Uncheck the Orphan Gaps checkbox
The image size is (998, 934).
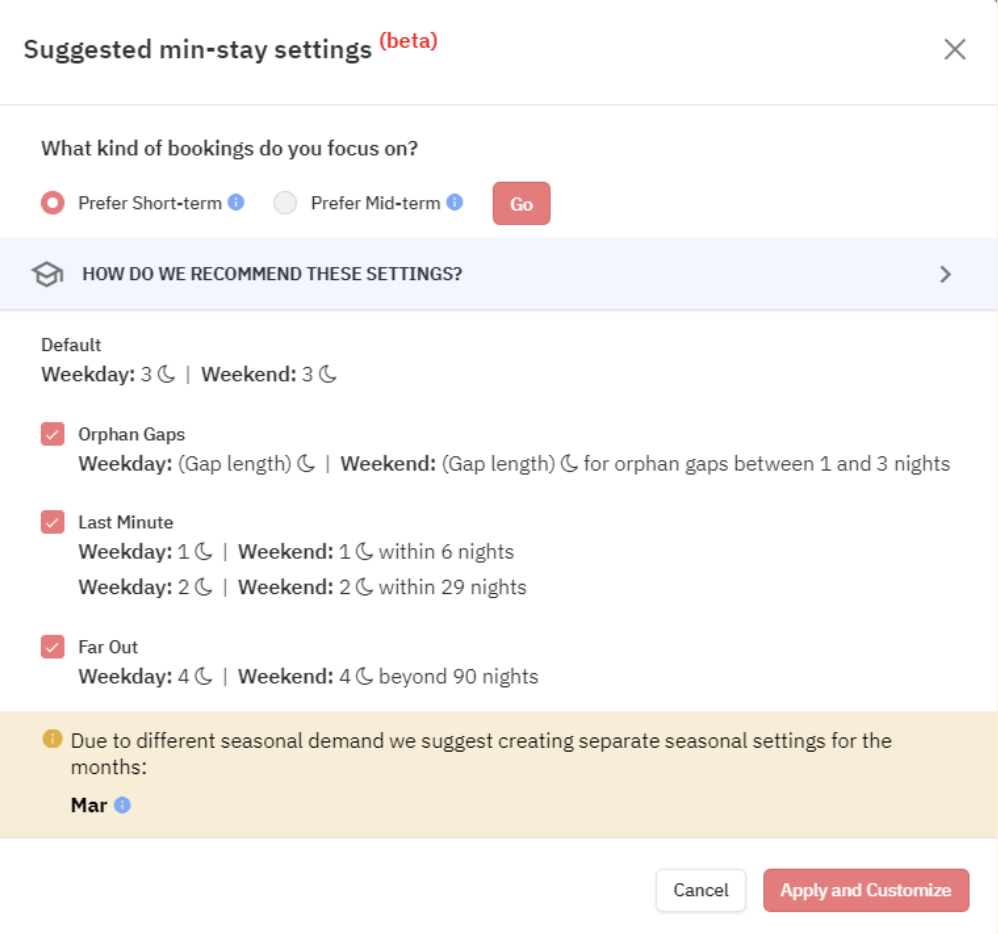[51, 433]
